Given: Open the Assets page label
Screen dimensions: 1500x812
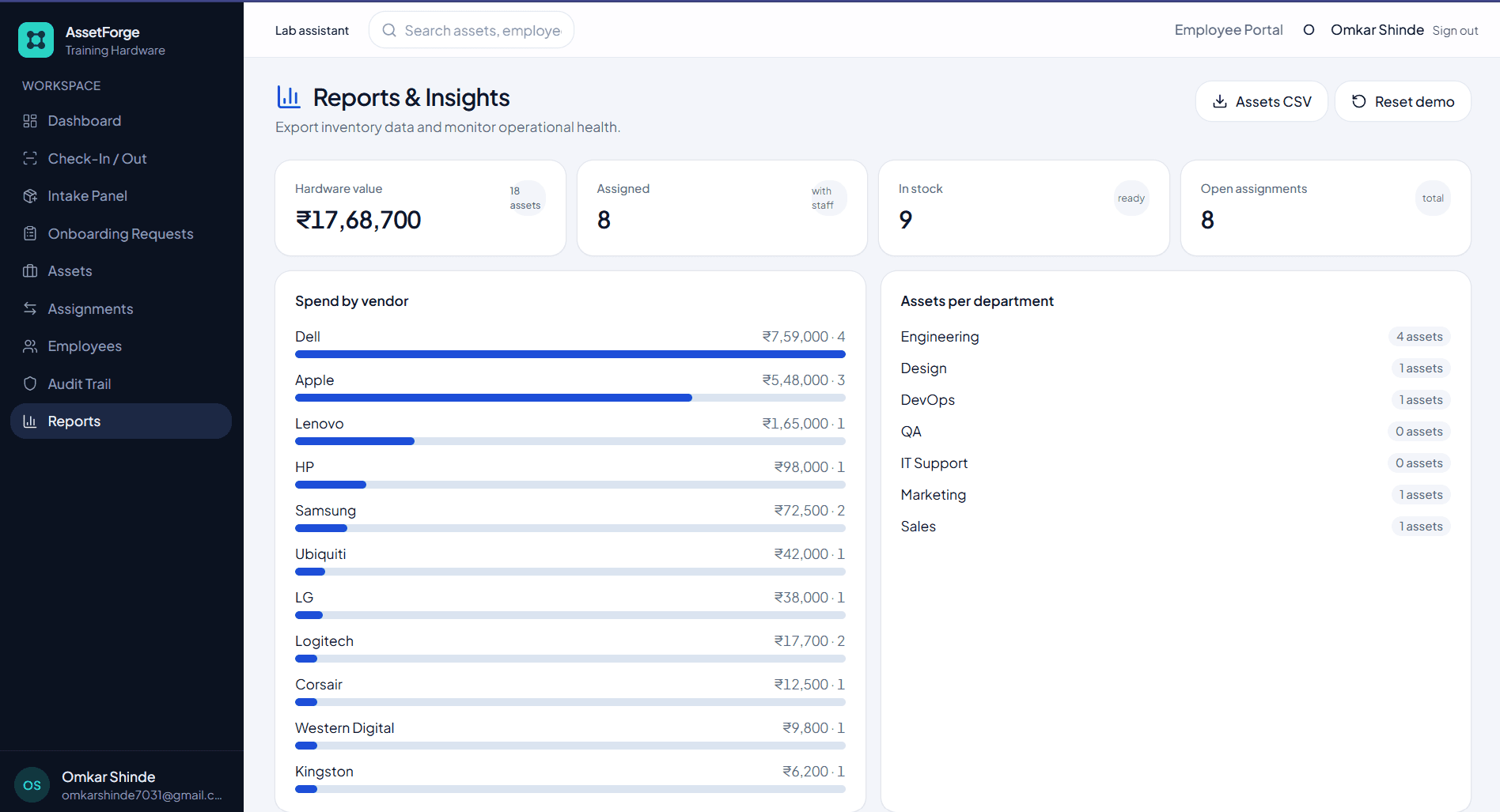Looking at the screenshot, I should click(70, 271).
